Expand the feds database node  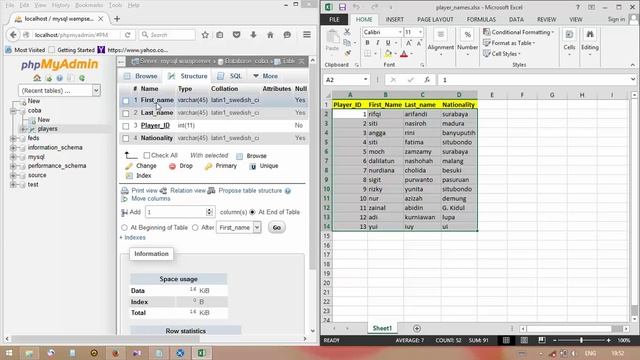tap(13, 138)
